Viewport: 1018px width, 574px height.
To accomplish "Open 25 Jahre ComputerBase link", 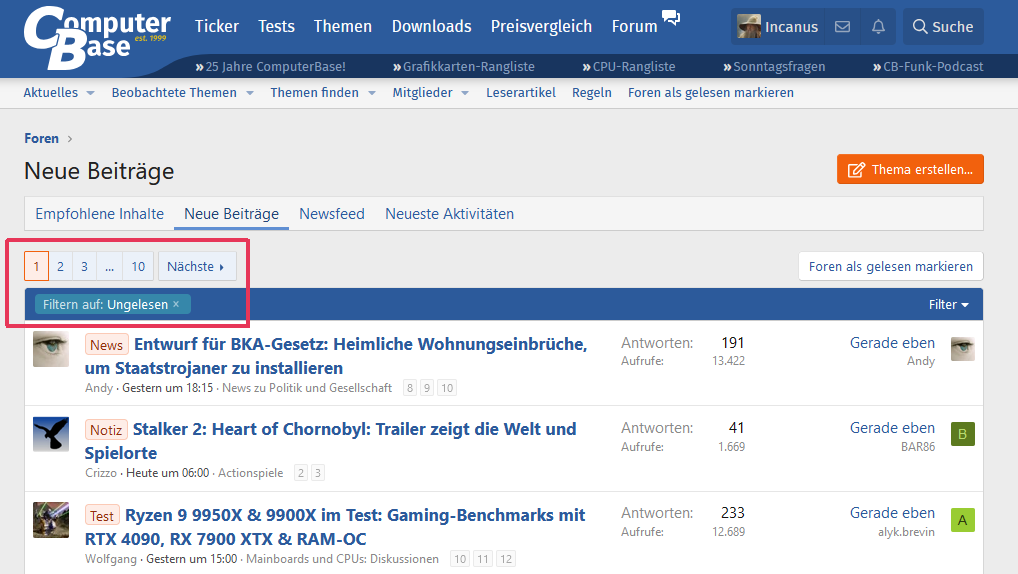I will (271, 66).
